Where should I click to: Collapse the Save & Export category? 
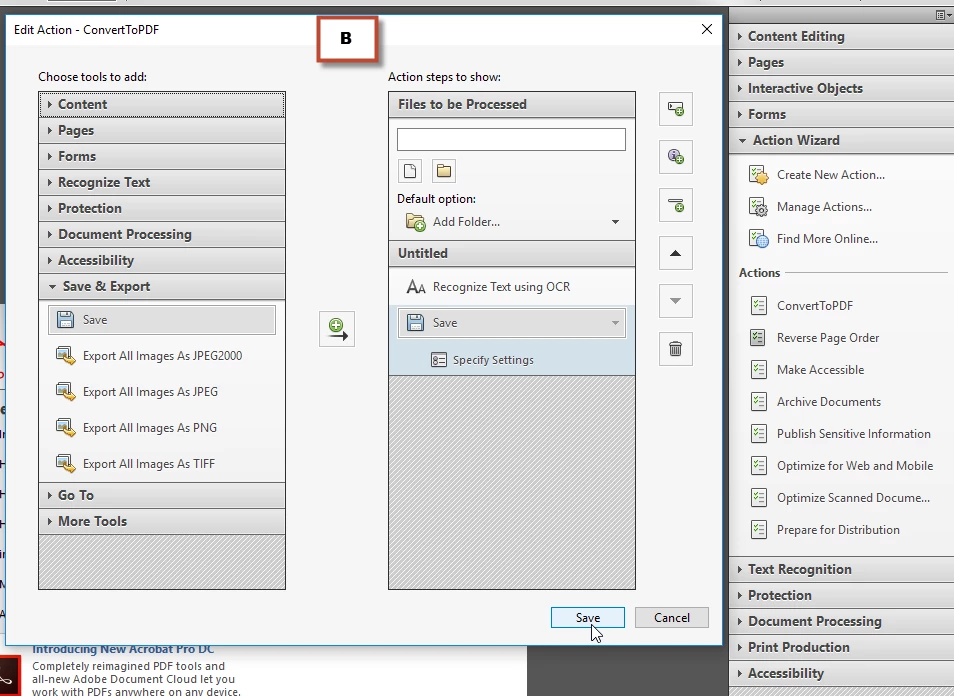pyautogui.click(x=162, y=287)
